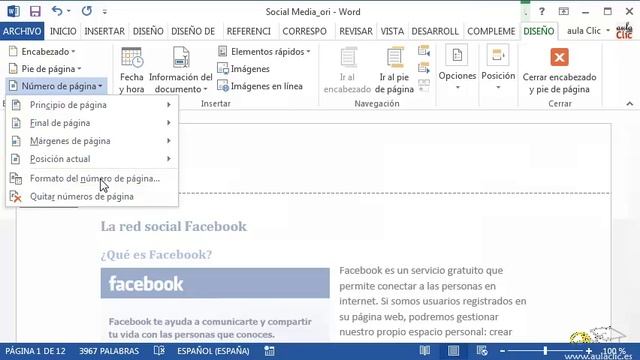
Task: Switch to the REFERENCI tab
Action: click(249, 31)
